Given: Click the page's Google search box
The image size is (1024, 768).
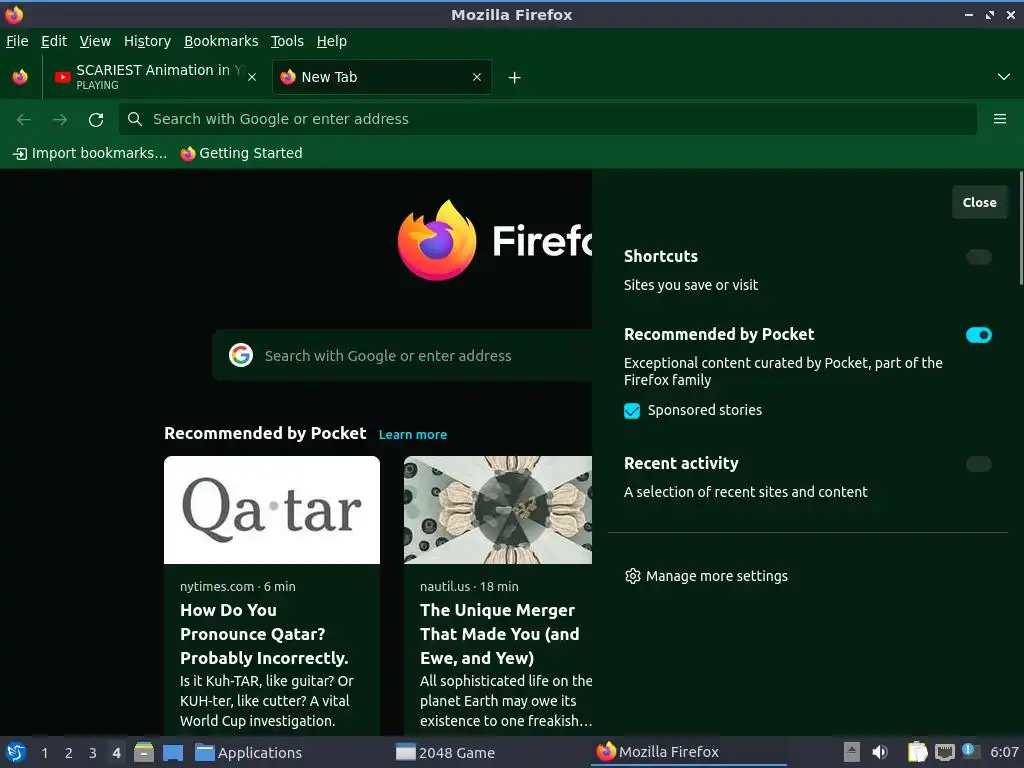Looking at the screenshot, I should click(402, 356).
